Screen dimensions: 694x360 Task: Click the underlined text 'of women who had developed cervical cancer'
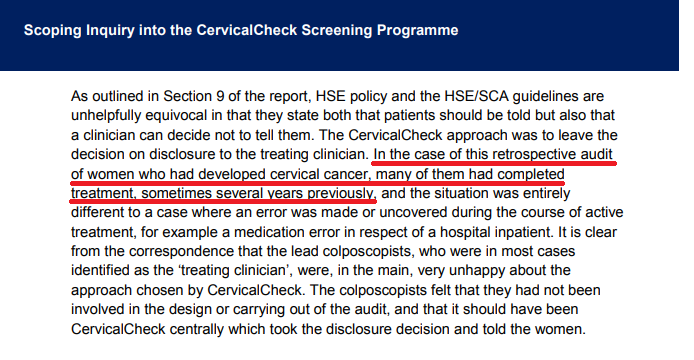click(x=220, y=174)
